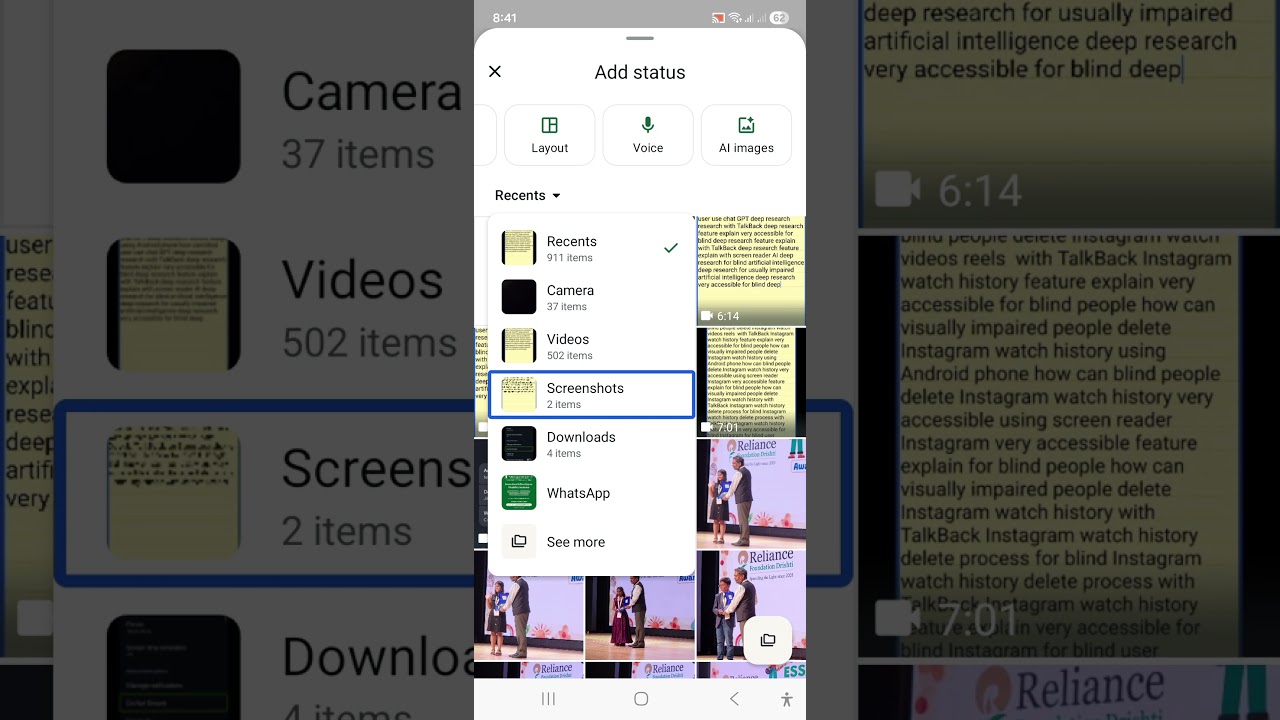Viewport: 1280px width, 720px height.
Task: Tap the Android back button
Action: tap(734, 699)
